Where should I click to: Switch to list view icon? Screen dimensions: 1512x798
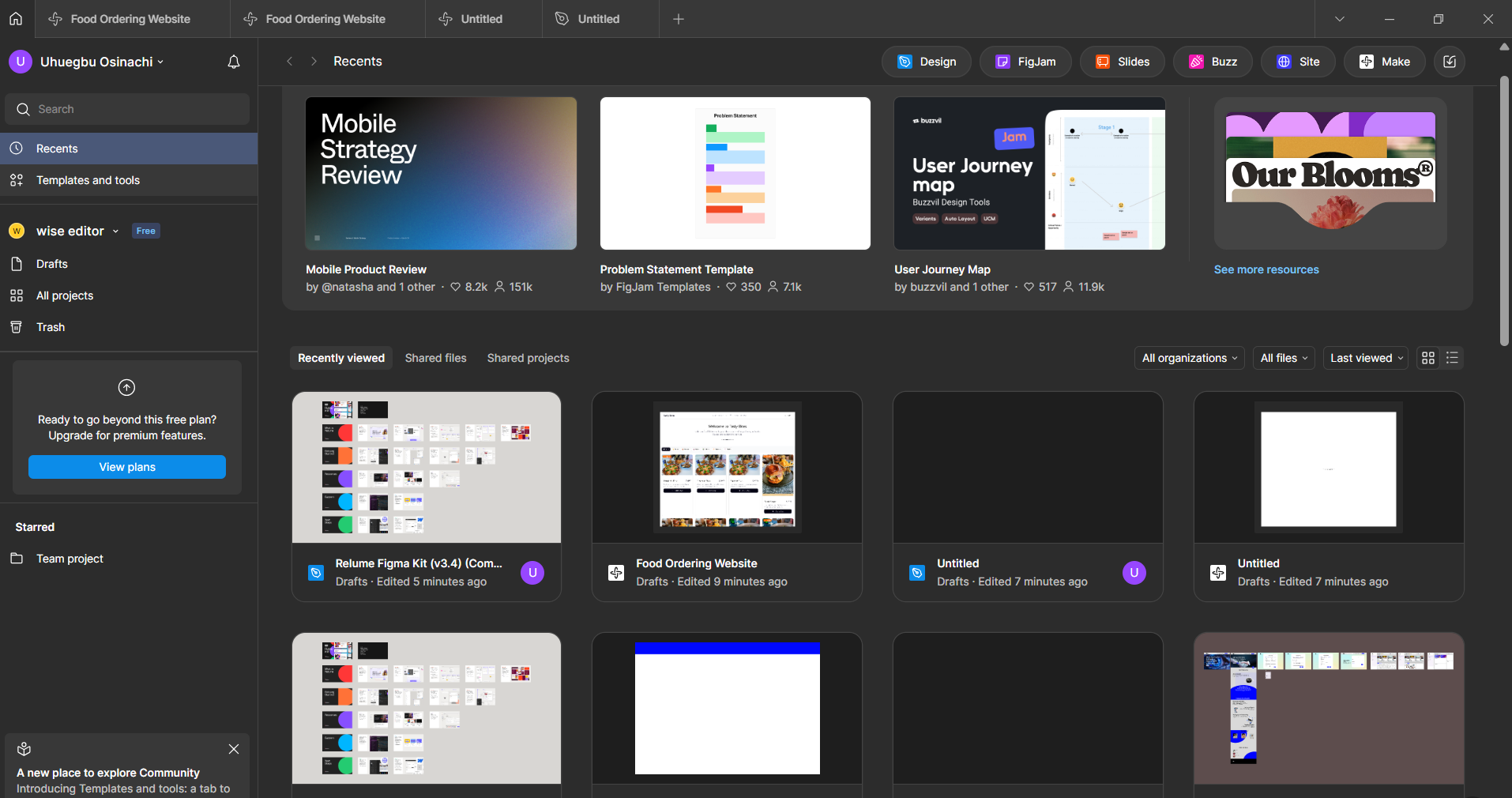1452,358
